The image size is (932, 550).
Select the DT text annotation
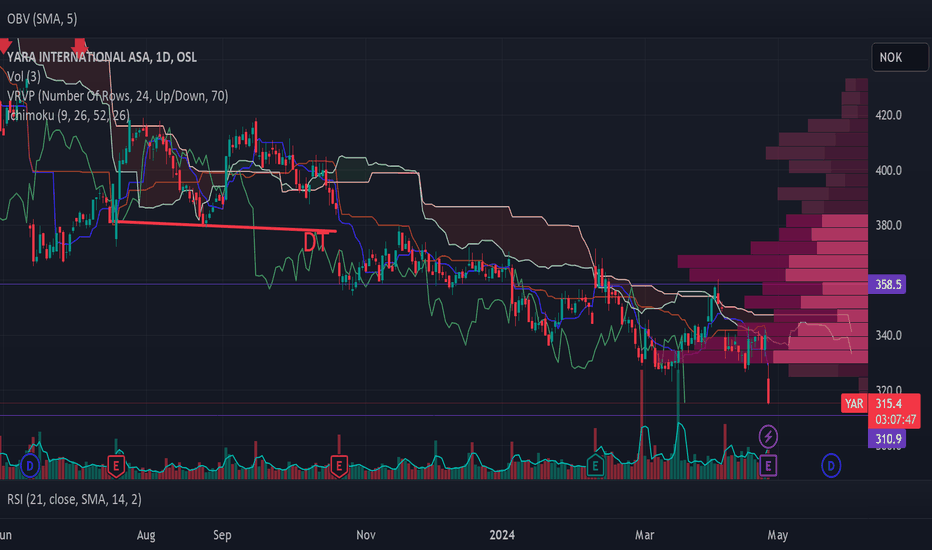point(314,241)
